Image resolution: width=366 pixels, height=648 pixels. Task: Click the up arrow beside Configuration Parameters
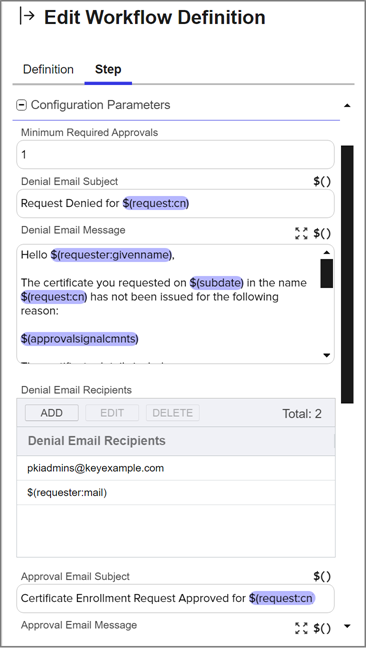pyautogui.click(x=347, y=106)
